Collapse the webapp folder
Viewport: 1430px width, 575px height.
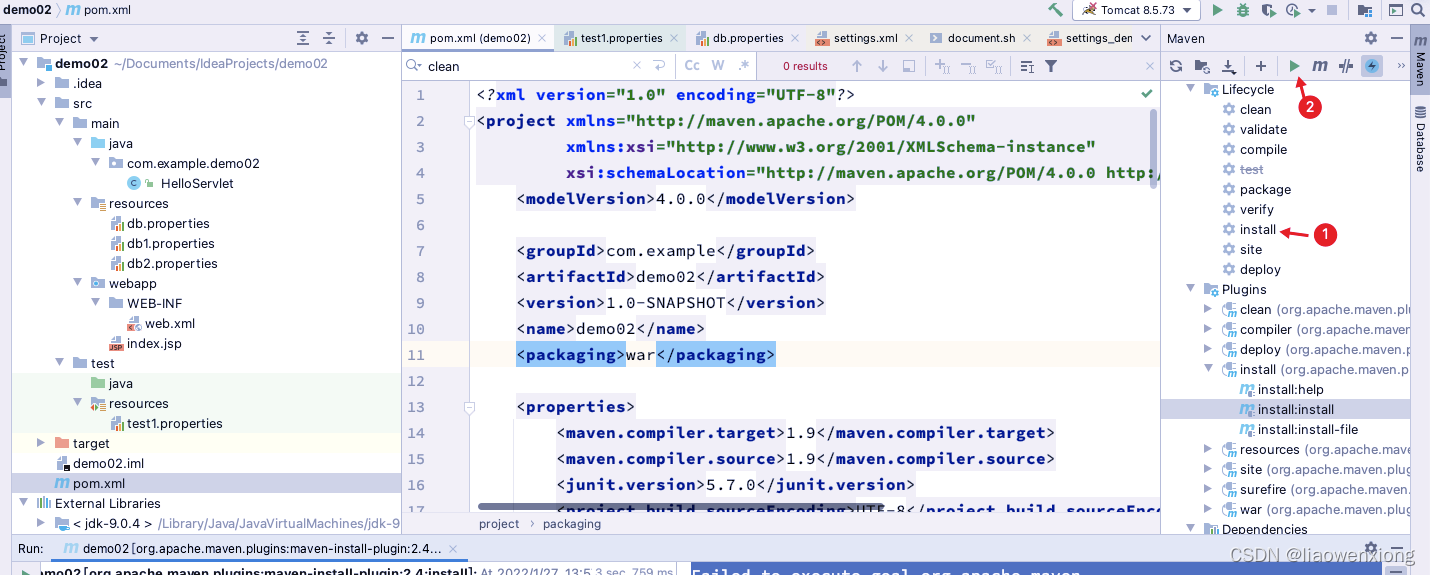77,283
